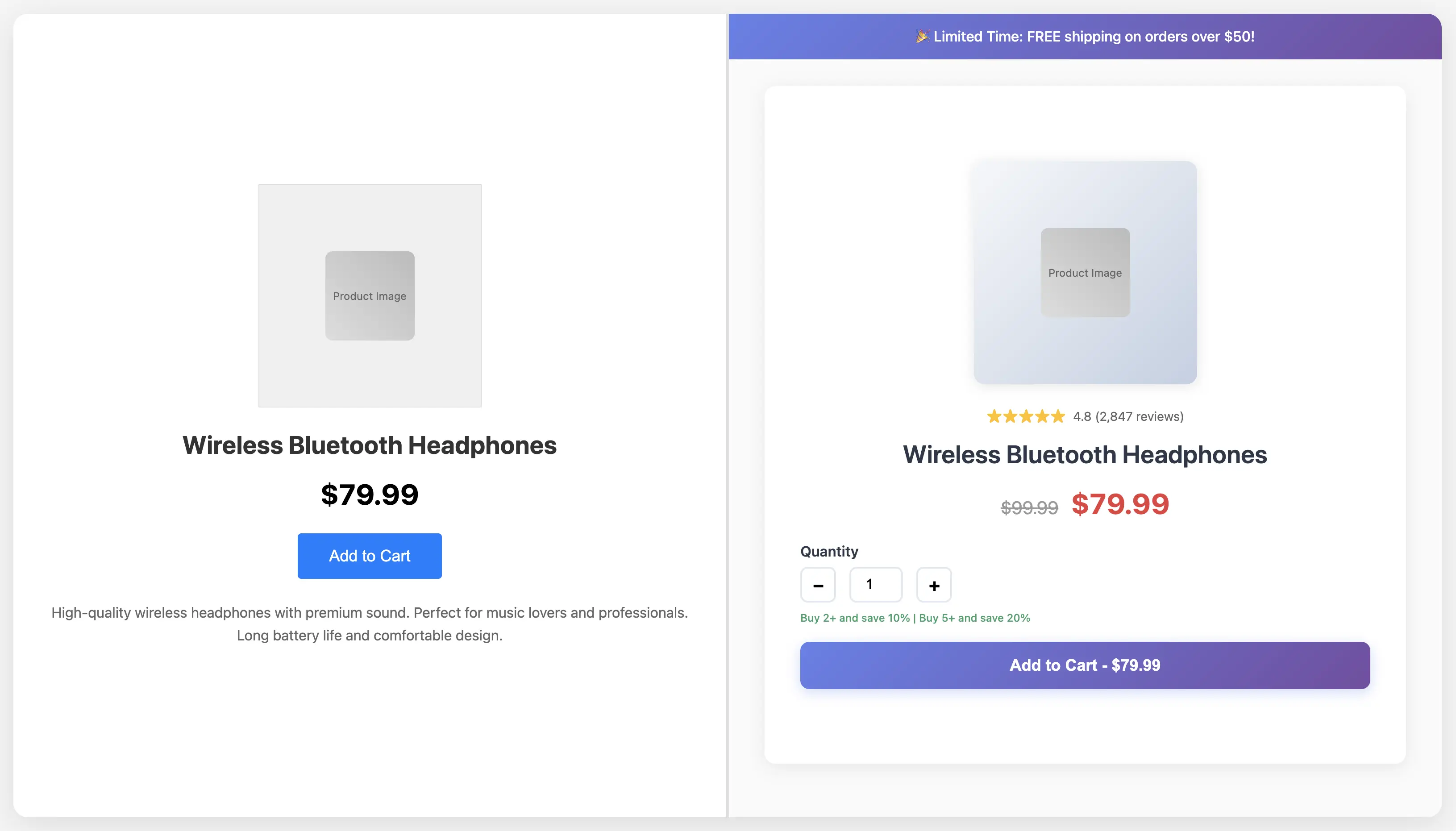Viewport: 1456px width, 831px height.
Task: Click the Quantity label
Action: click(829, 551)
